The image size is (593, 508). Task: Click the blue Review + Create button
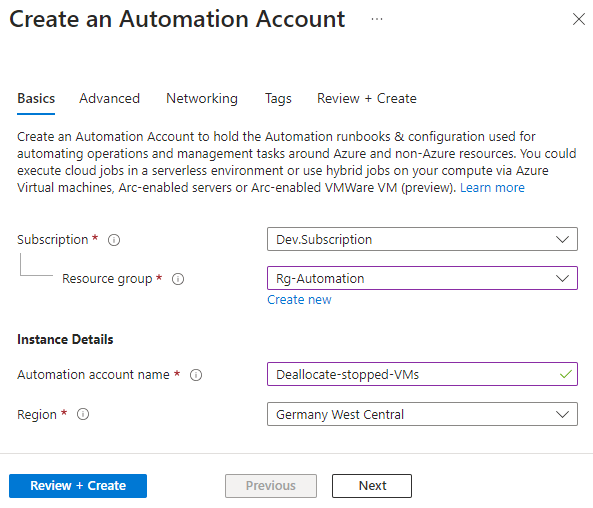78,486
